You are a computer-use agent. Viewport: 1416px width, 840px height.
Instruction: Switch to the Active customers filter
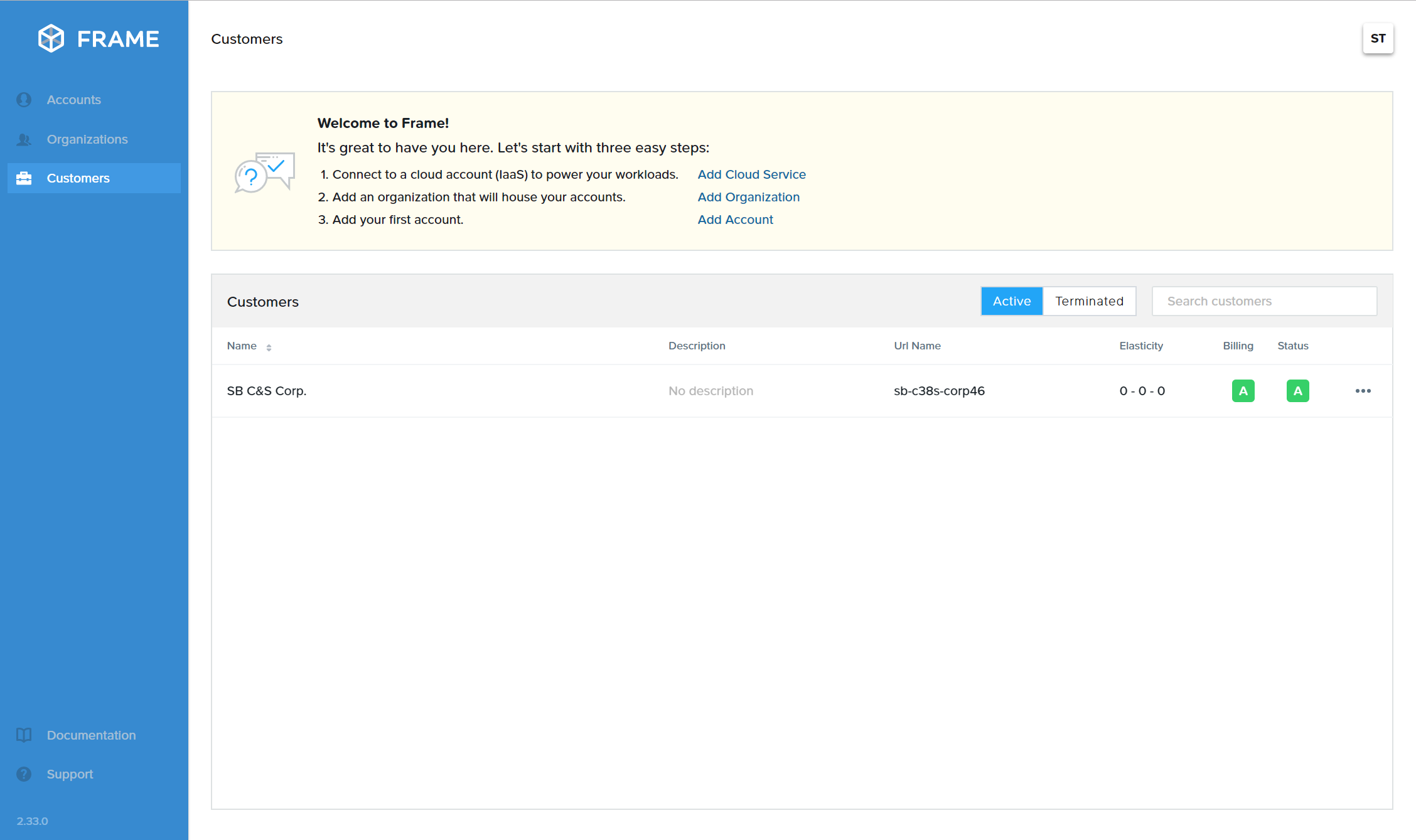(x=1012, y=301)
